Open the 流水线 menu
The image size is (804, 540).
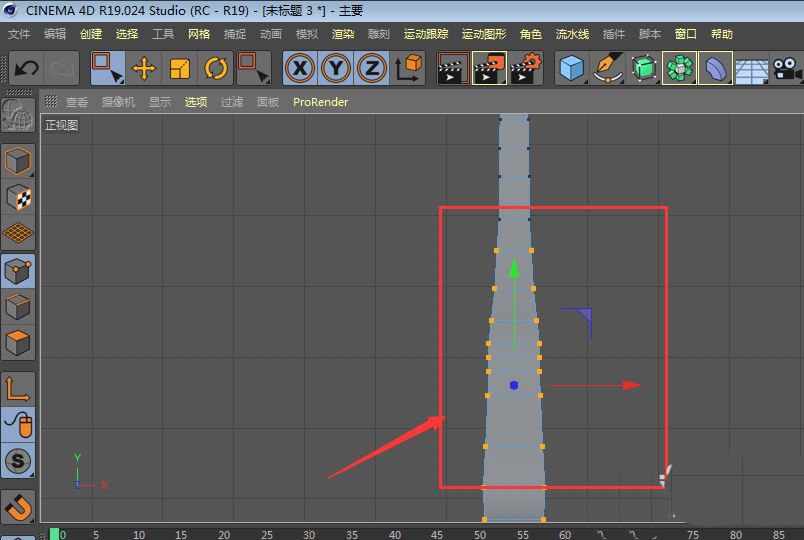(572, 34)
